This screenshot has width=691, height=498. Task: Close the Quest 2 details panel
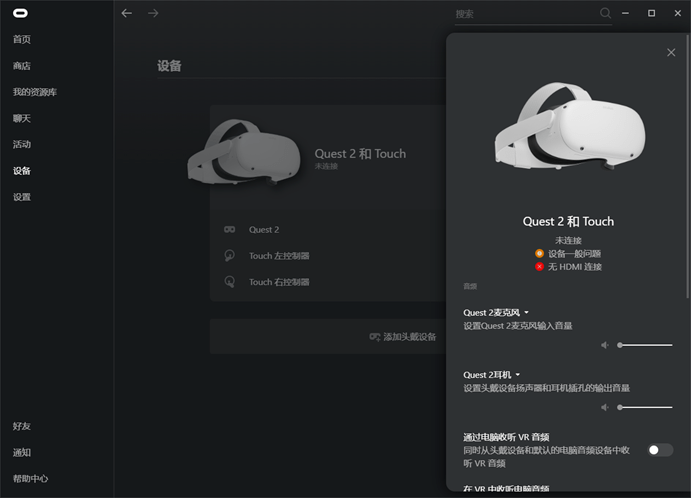click(x=671, y=52)
